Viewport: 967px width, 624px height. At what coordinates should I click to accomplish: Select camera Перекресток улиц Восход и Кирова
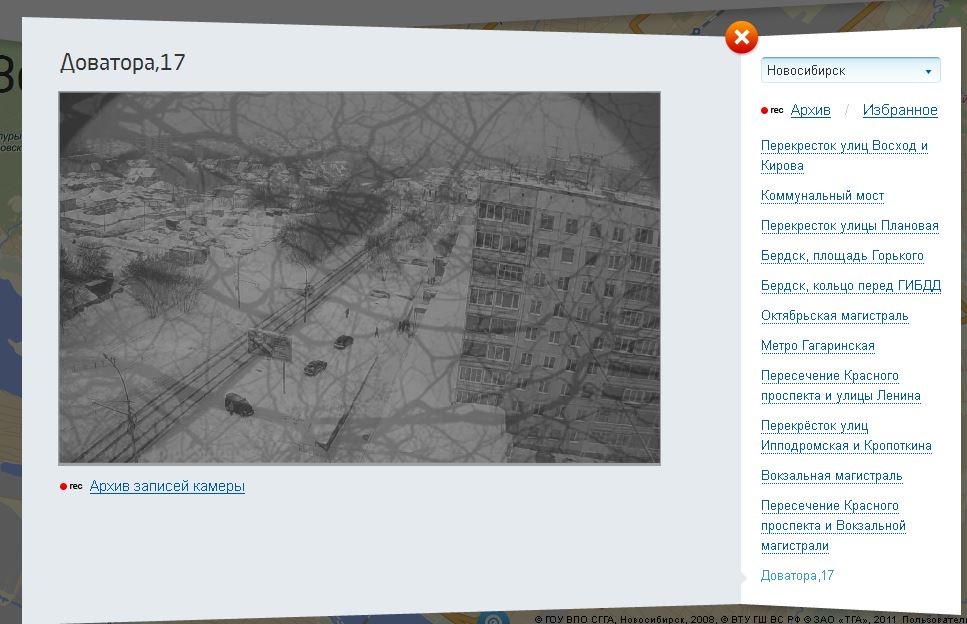click(x=844, y=155)
